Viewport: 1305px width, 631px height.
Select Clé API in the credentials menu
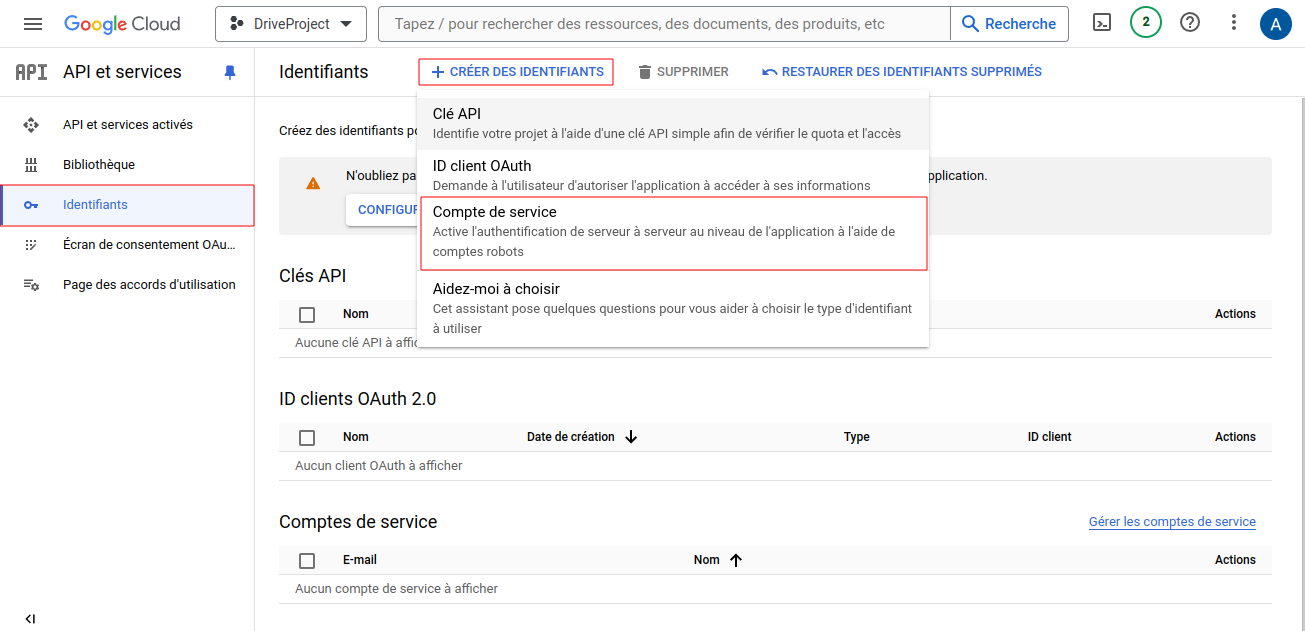pyautogui.click(x=673, y=122)
